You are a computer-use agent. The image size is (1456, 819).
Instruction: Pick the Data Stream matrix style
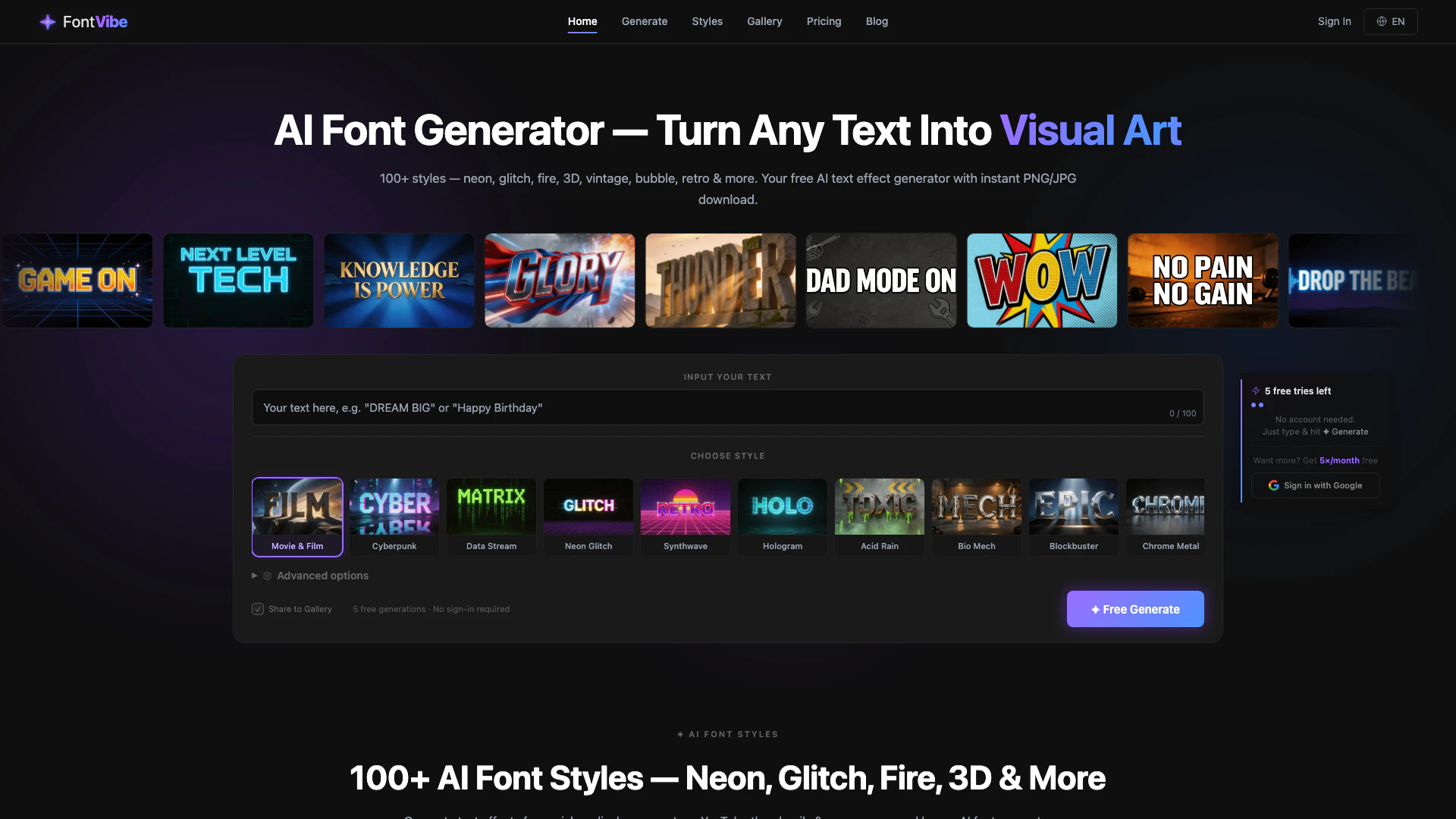pyautogui.click(x=491, y=516)
